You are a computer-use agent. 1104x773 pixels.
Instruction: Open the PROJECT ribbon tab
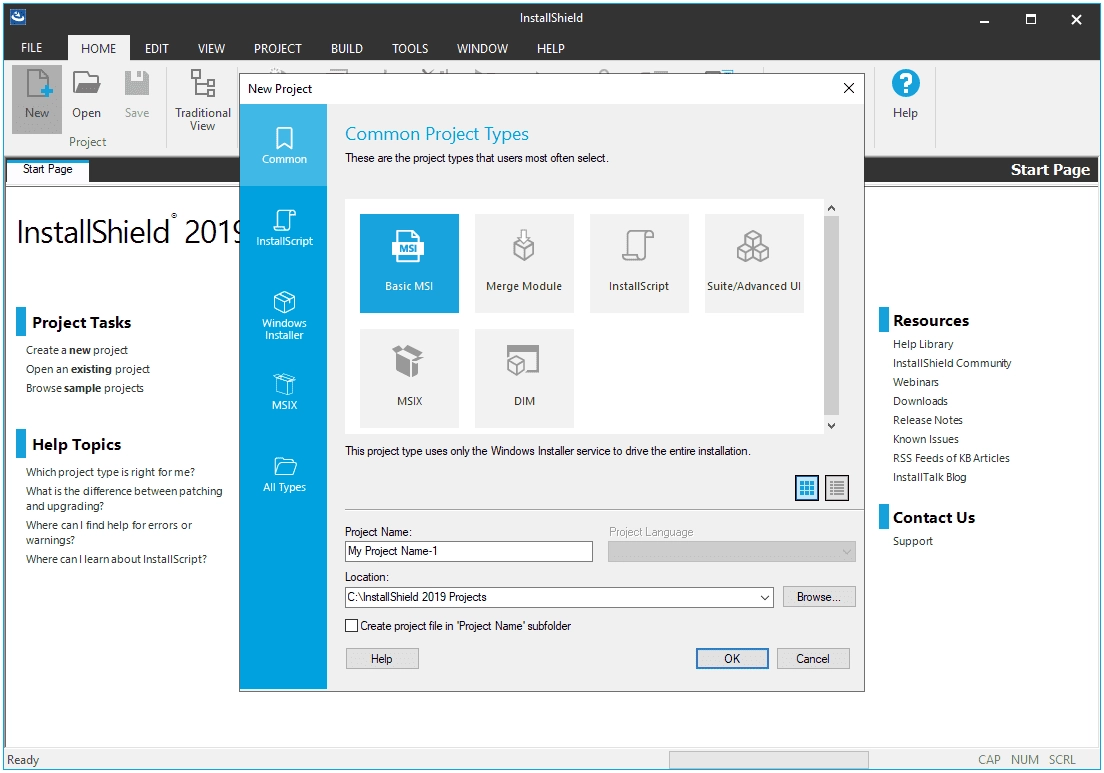tap(277, 48)
